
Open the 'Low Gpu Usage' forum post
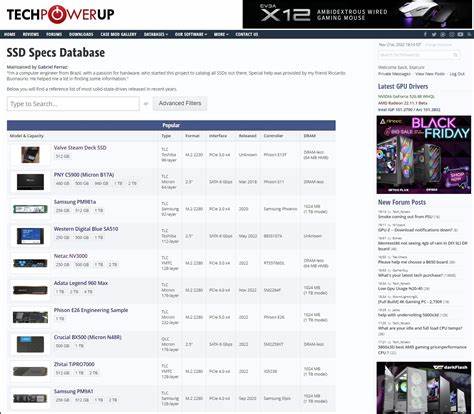click(400, 288)
